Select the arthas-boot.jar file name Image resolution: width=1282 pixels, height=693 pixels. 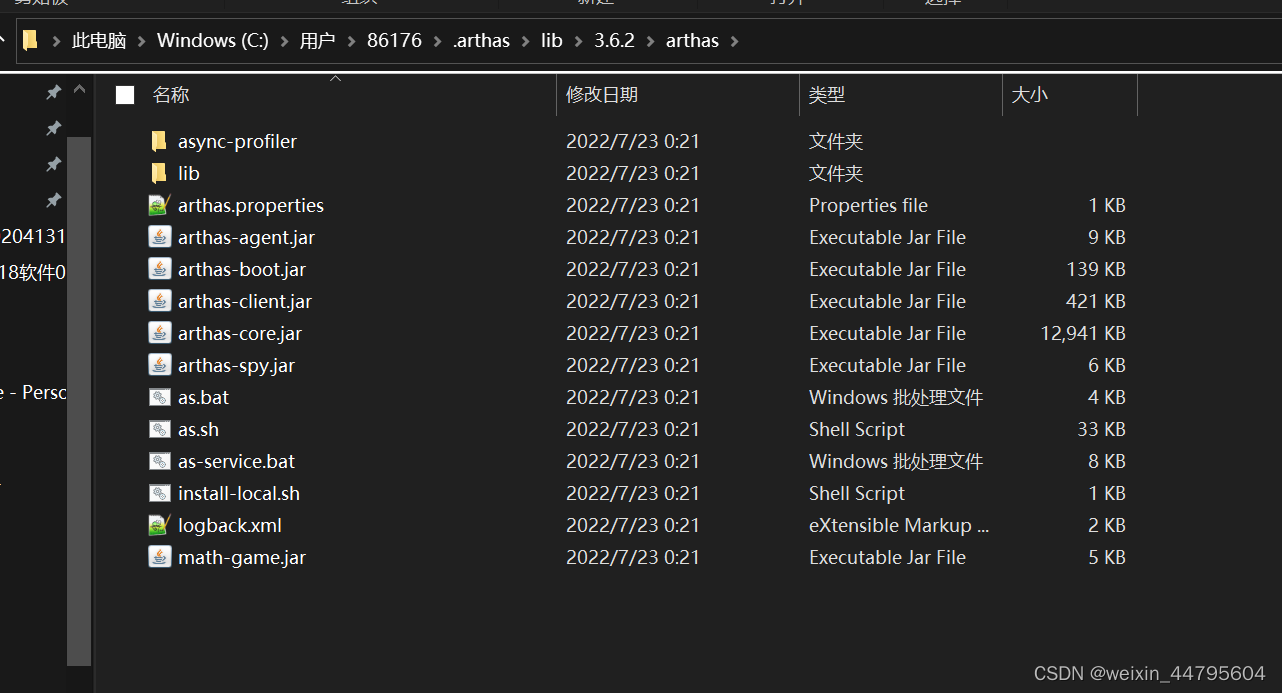tap(242, 269)
